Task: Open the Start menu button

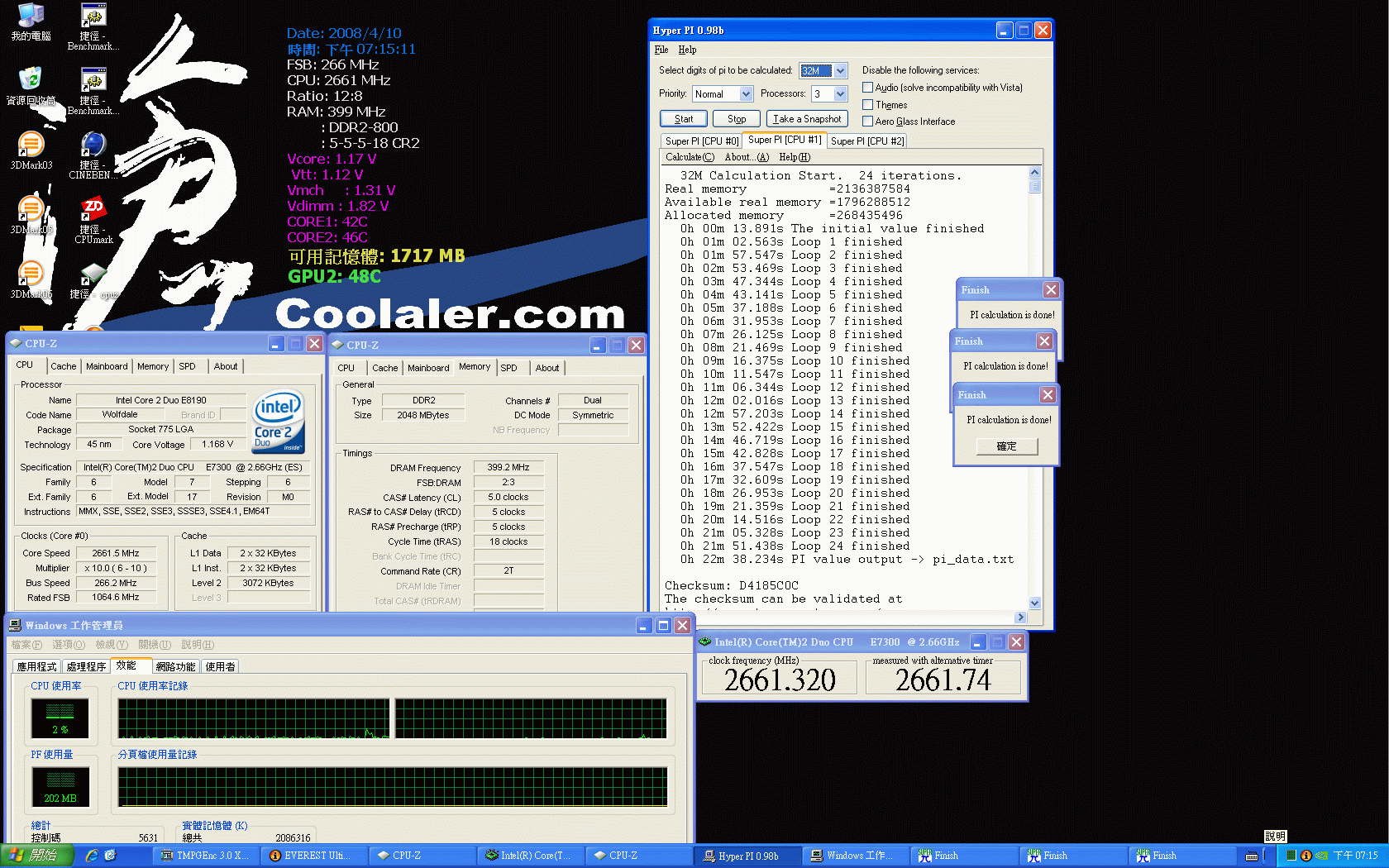Action: [37, 856]
